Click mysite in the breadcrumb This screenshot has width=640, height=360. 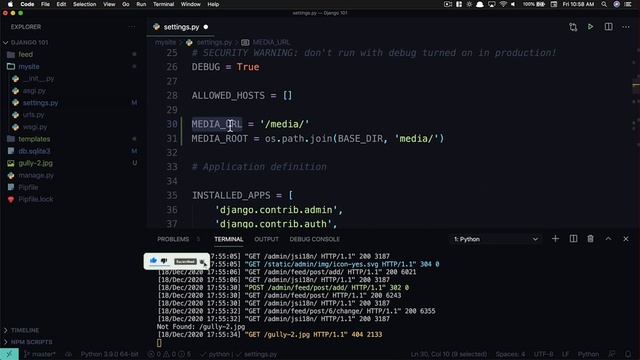pos(165,42)
